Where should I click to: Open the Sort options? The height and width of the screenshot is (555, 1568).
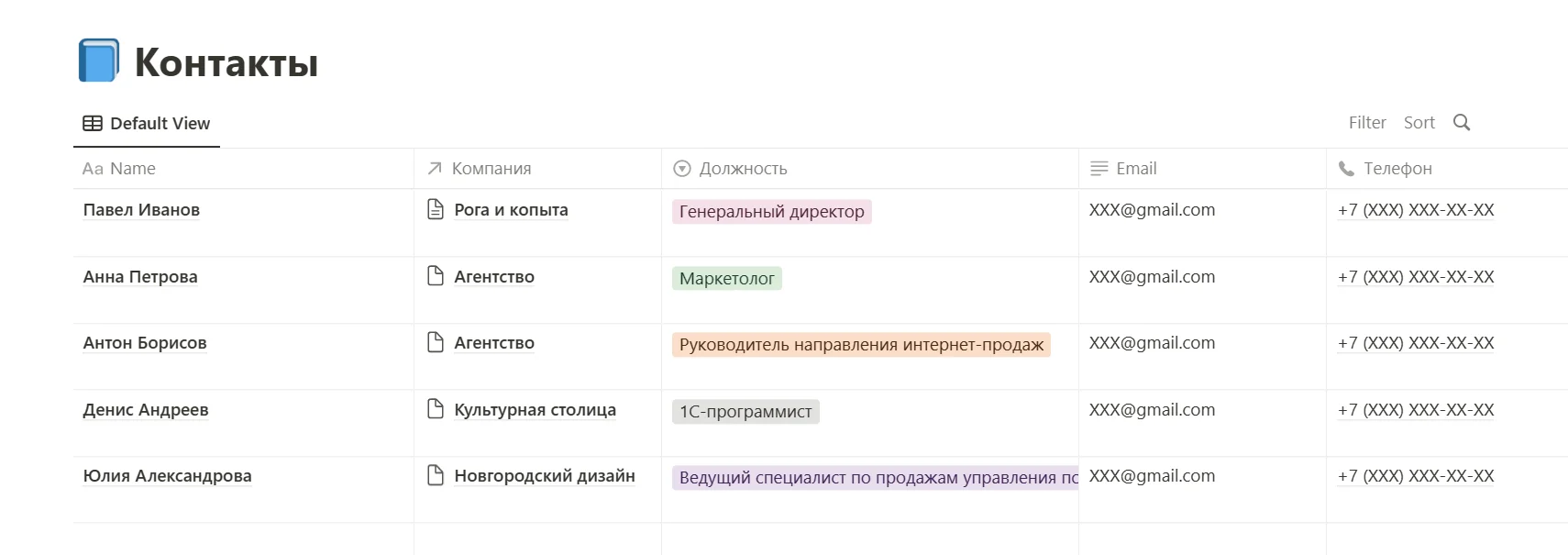coord(1419,123)
